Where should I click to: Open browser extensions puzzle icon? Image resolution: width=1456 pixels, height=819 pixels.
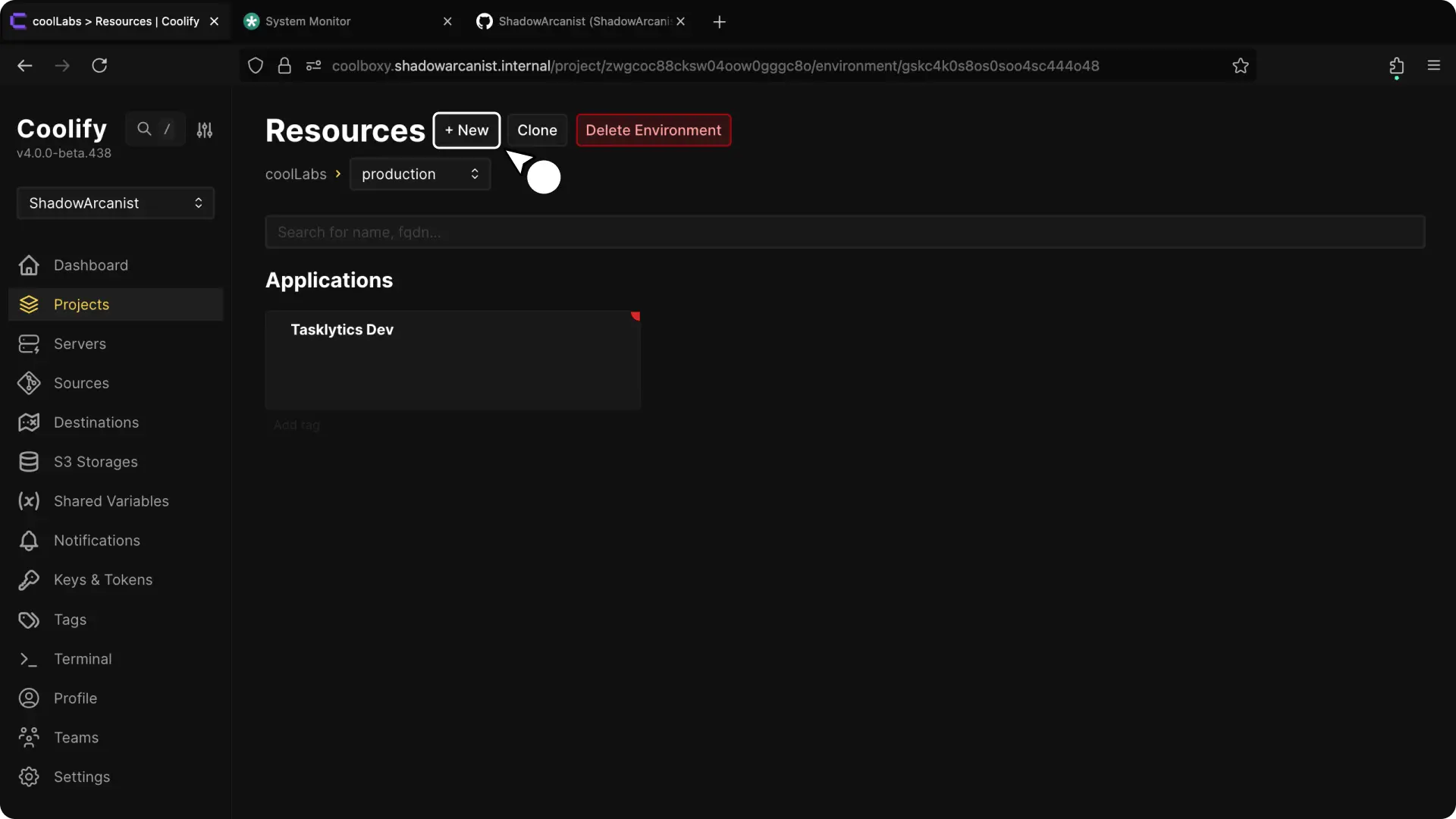click(1396, 66)
